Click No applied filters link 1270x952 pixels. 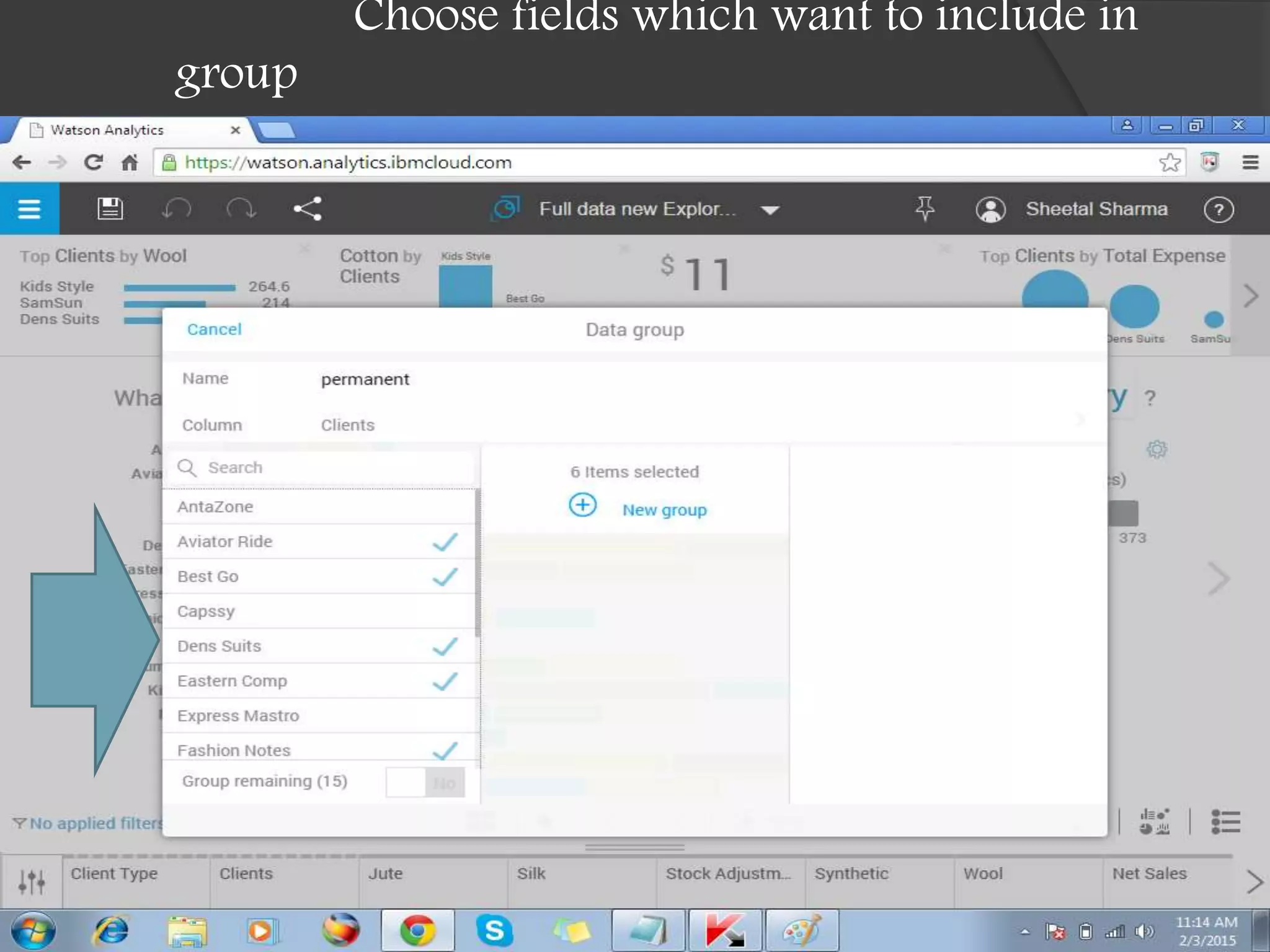tap(87, 823)
